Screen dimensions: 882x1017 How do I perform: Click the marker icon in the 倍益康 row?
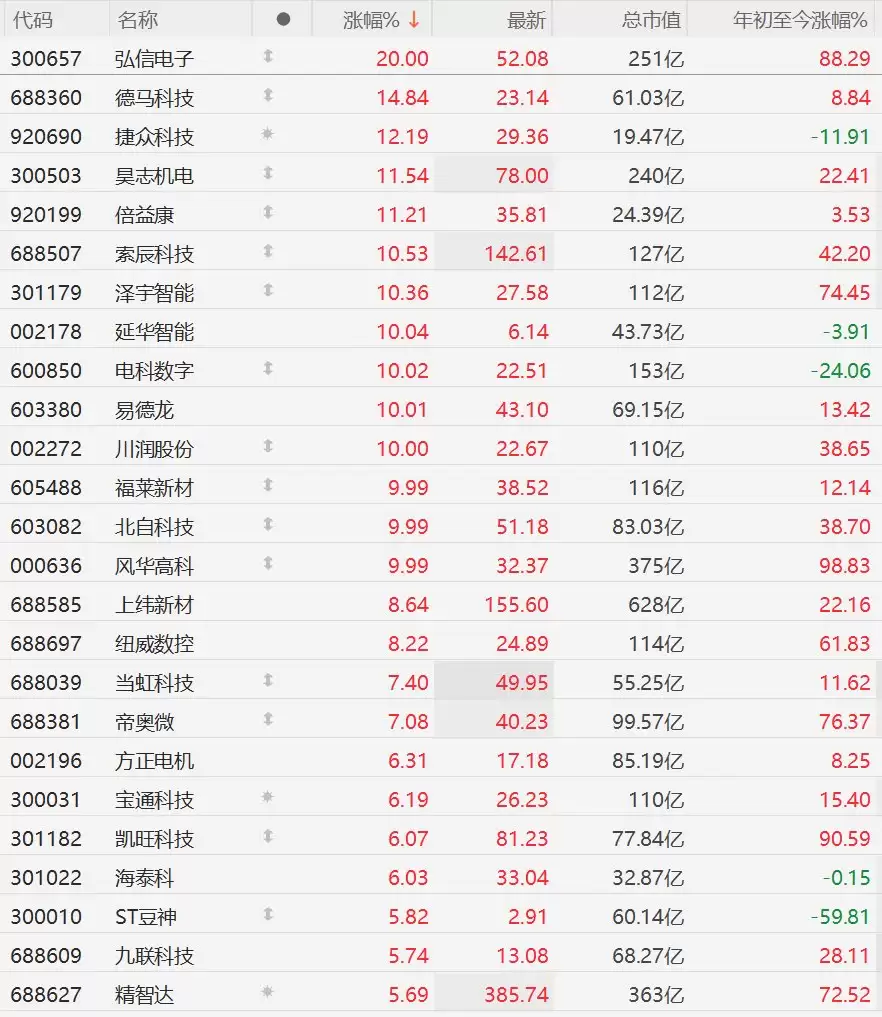coord(268,212)
